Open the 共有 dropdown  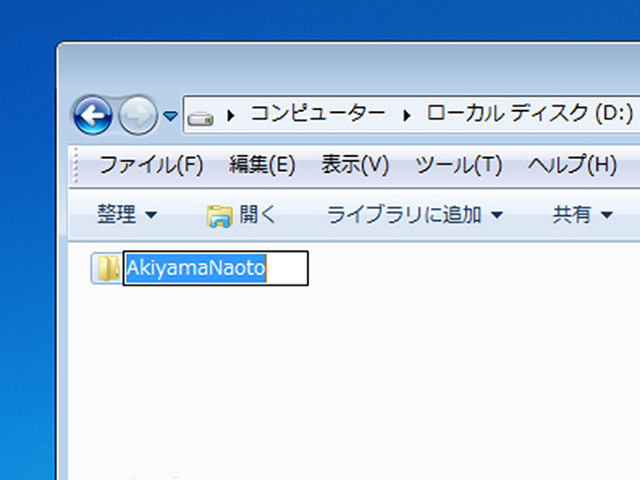tap(582, 214)
